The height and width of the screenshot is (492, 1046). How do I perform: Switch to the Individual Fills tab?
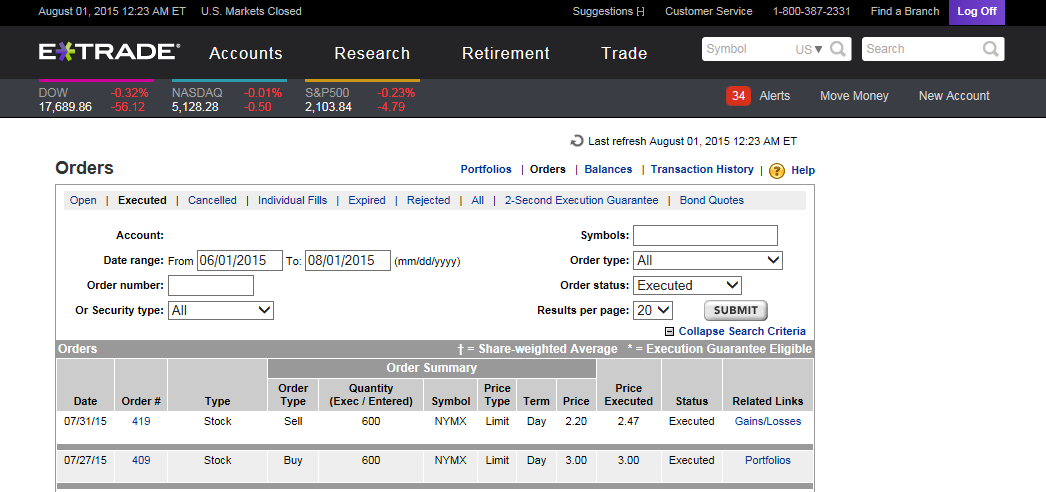(292, 200)
